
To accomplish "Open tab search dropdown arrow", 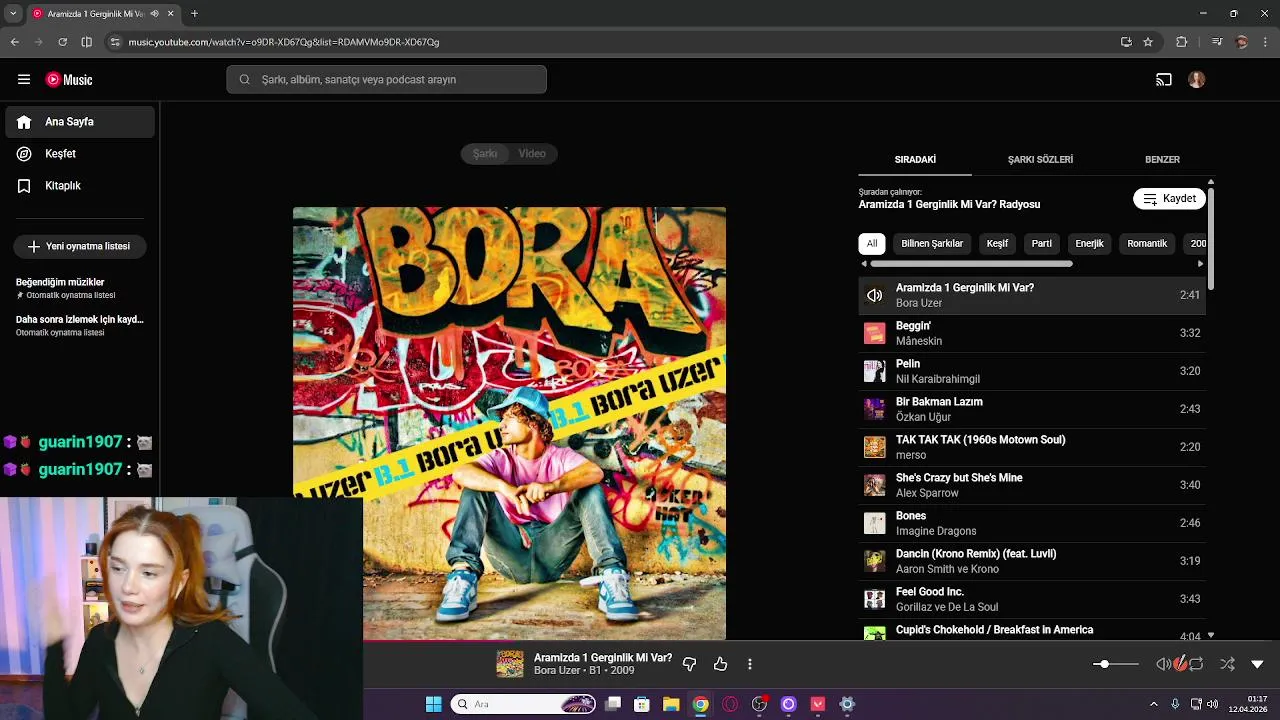I will [12, 13].
